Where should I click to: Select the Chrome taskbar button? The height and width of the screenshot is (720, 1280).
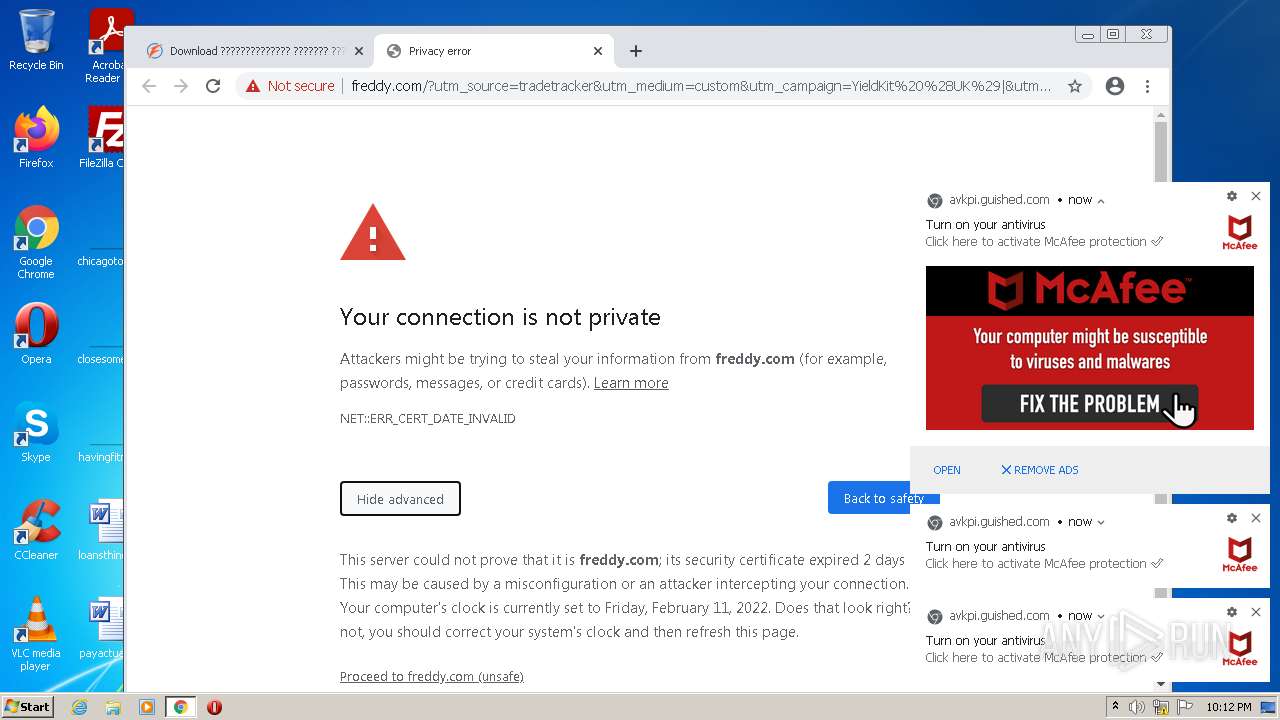[181, 707]
